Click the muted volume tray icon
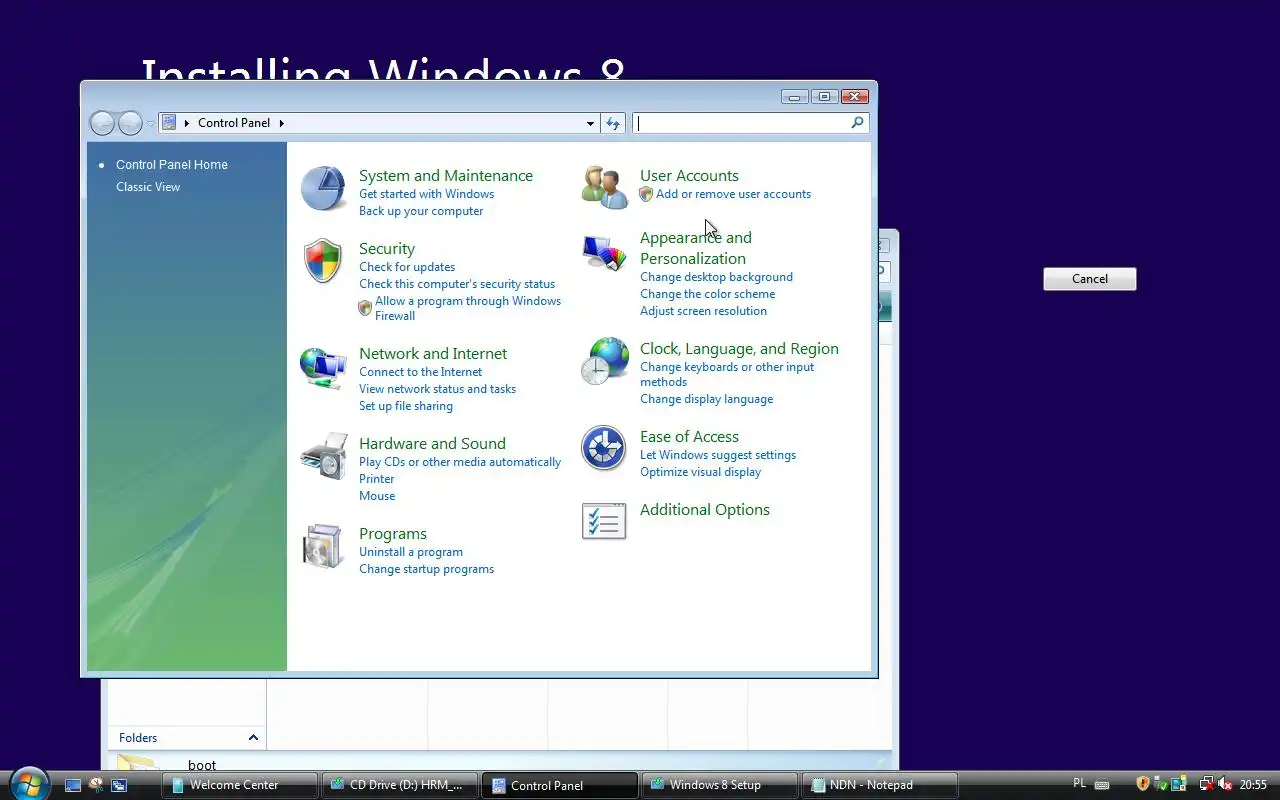This screenshot has width=1280, height=800. tap(1225, 785)
